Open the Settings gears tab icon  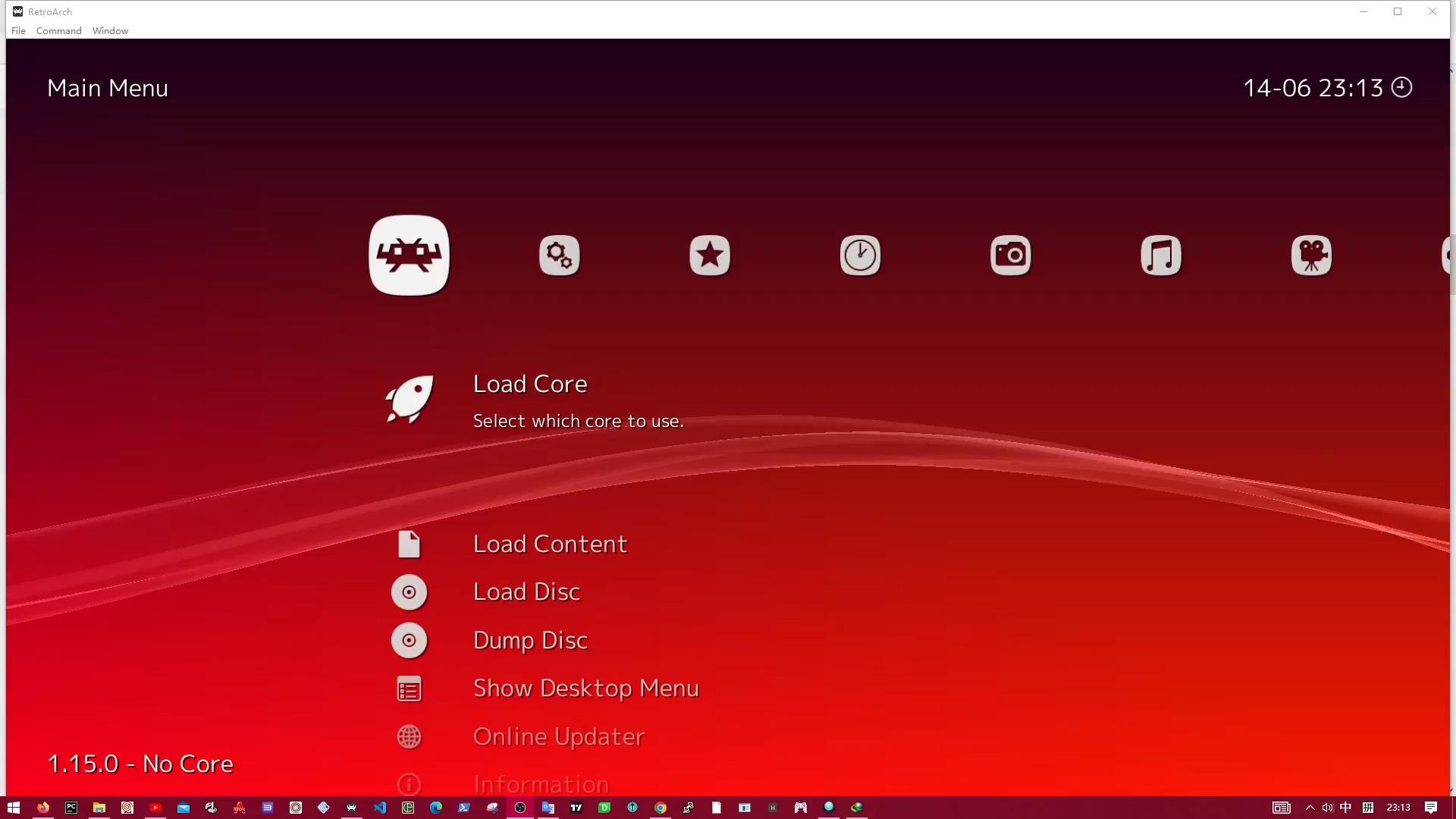click(x=559, y=256)
